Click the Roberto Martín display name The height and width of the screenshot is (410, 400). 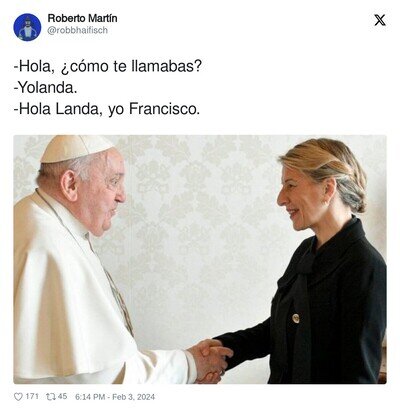click(82, 18)
